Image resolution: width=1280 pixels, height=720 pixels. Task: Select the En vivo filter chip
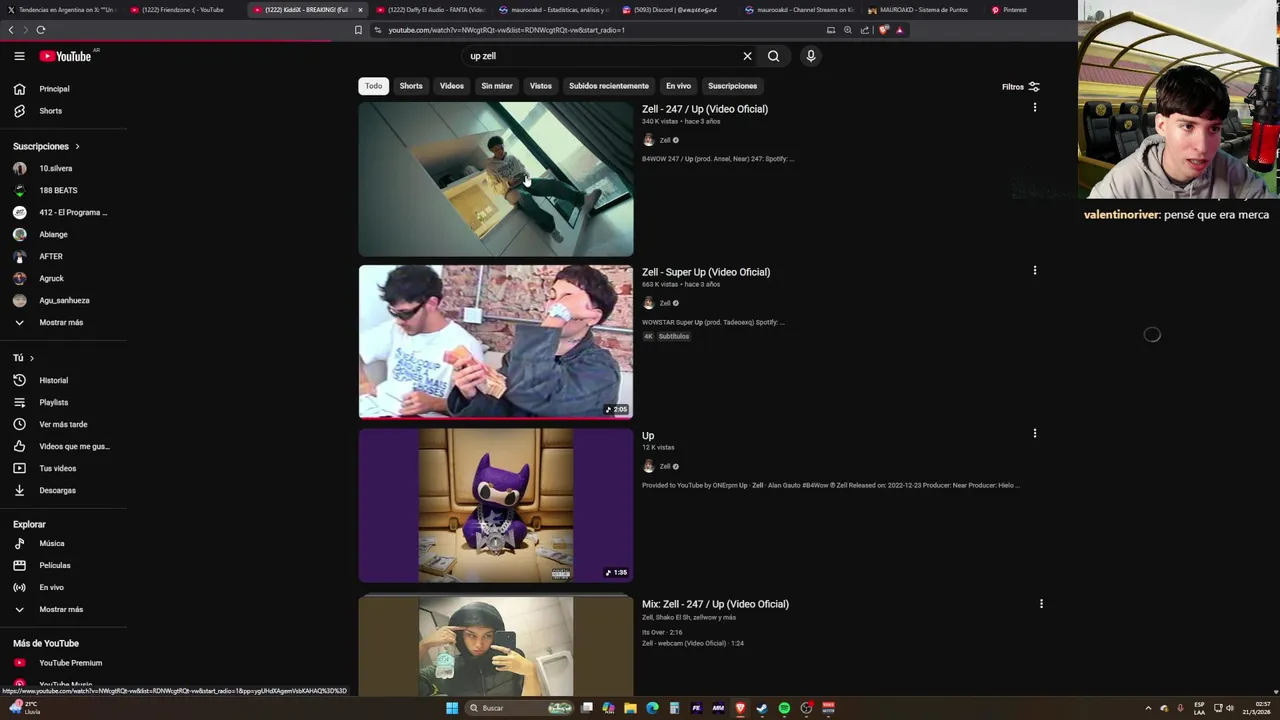pyautogui.click(x=678, y=86)
